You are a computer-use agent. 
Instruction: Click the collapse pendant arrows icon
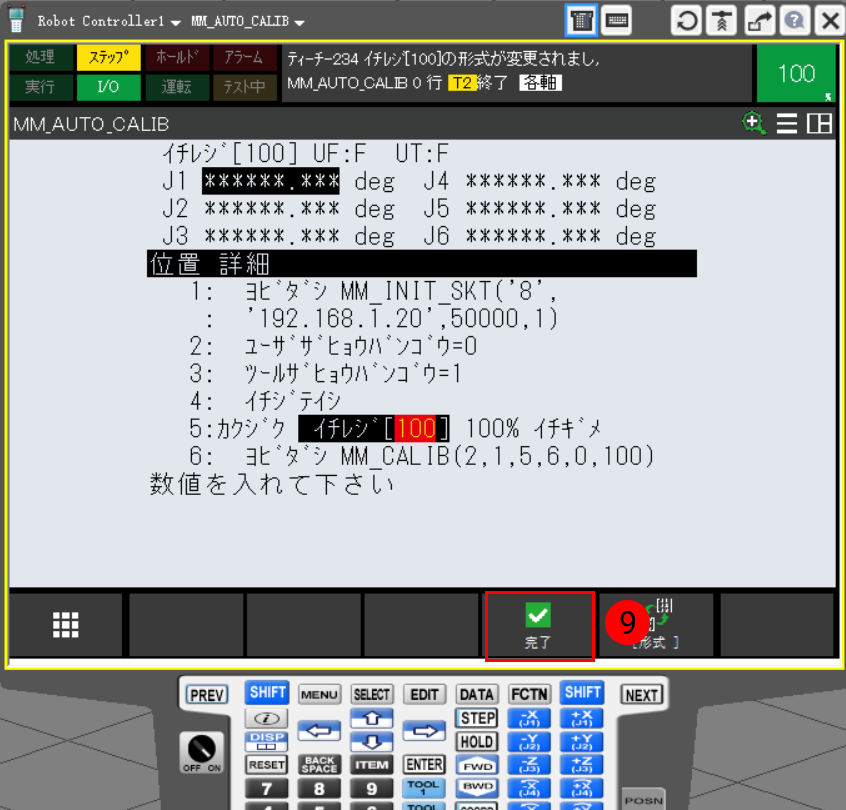point(722,21)
